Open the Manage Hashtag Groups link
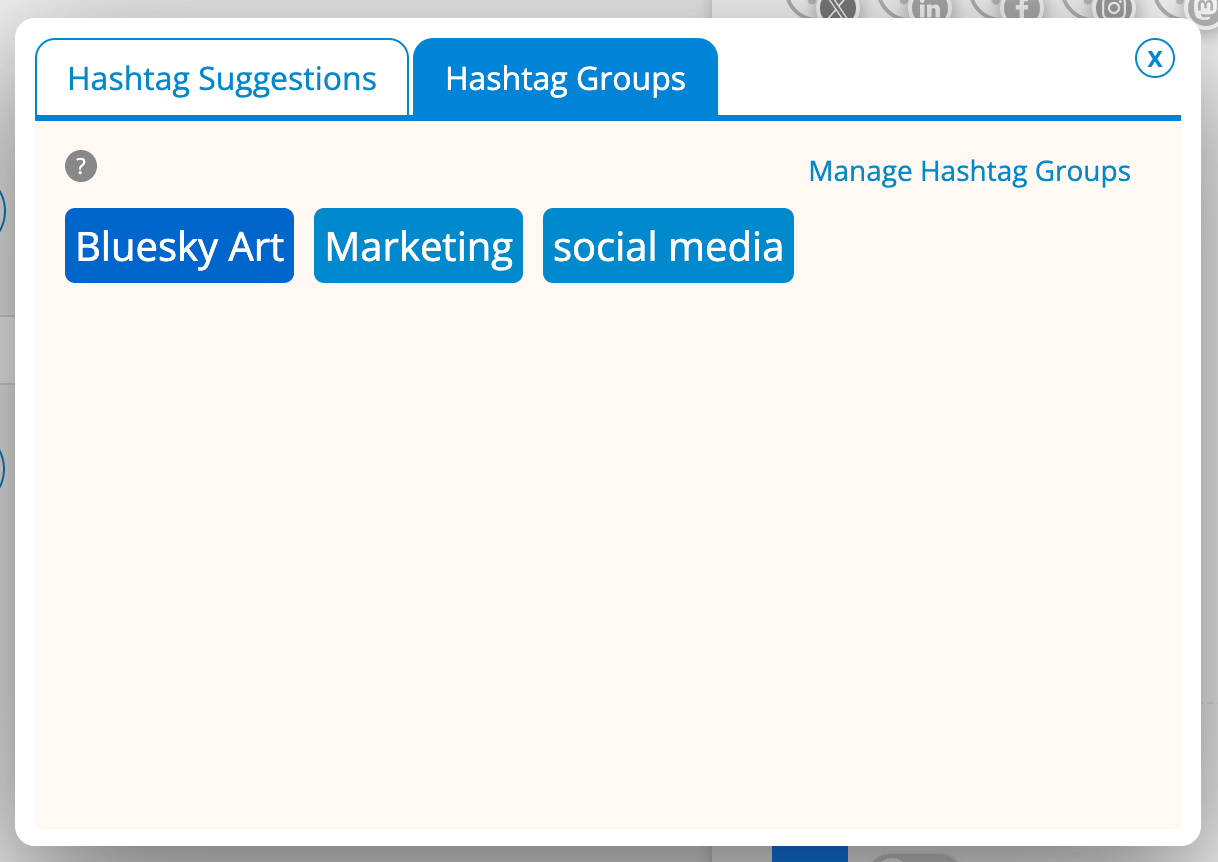The image size is (1218, 862). coord(969,171)
